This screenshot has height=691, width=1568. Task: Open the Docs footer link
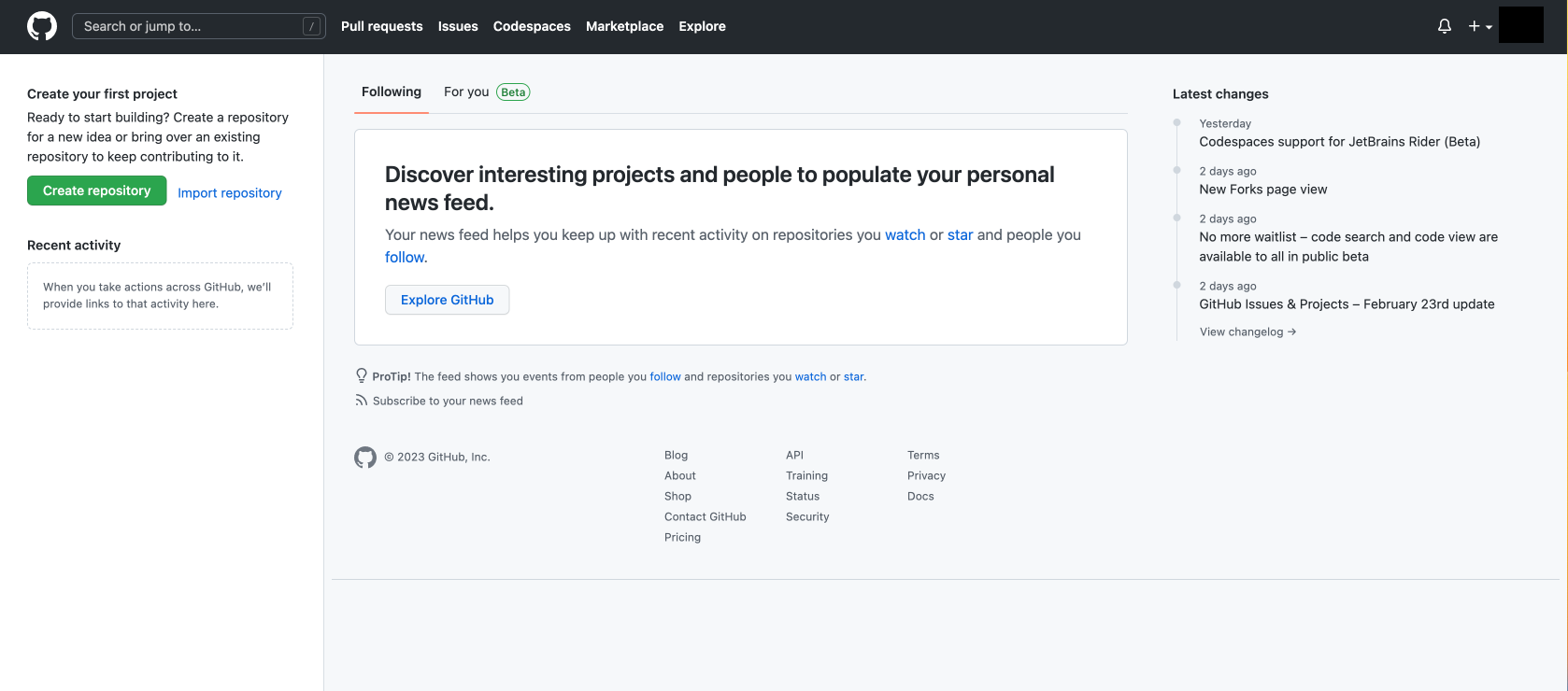point(921,496)
